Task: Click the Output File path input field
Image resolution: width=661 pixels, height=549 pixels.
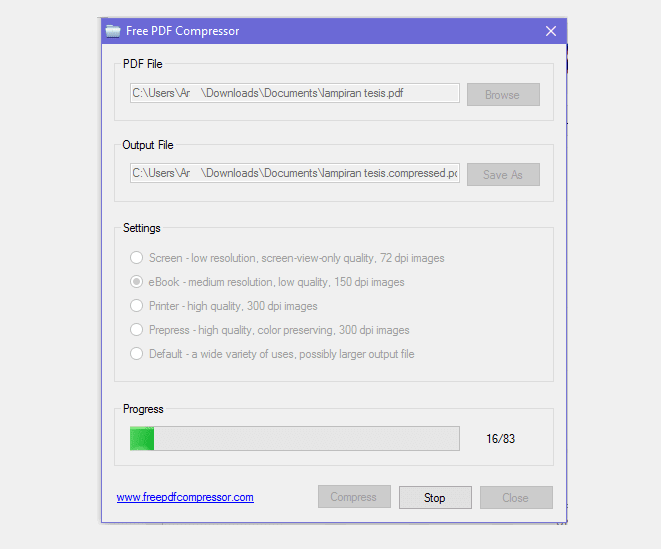Action: tap(295, 173)
